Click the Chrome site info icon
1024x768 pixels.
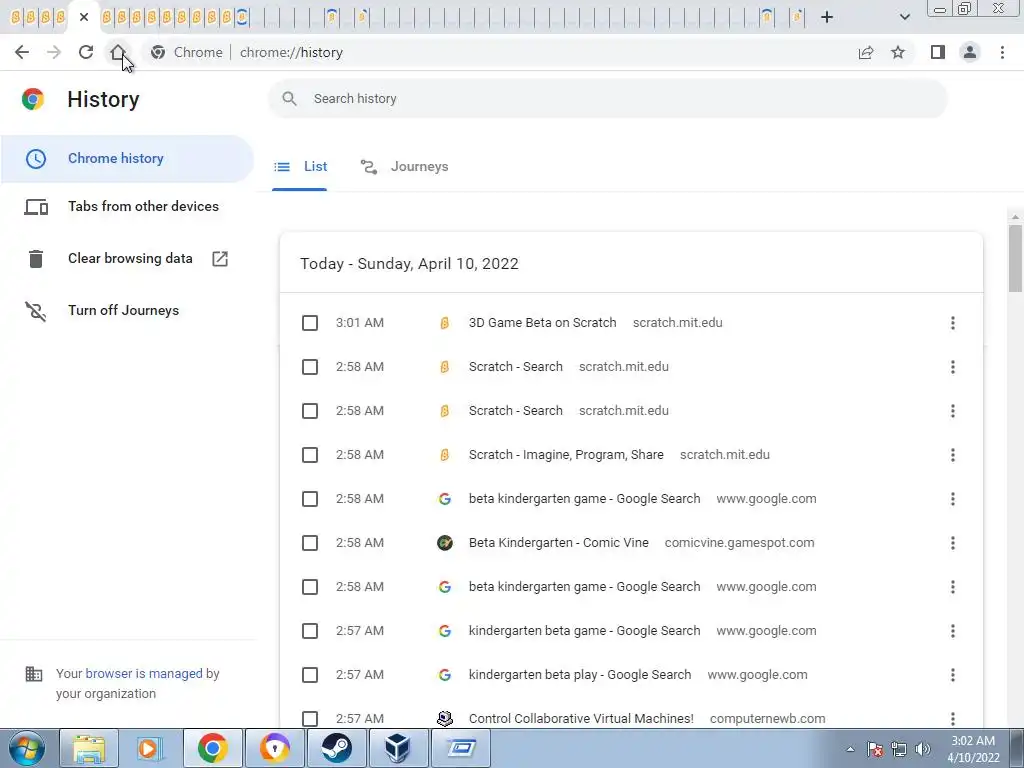pos(158,52)
